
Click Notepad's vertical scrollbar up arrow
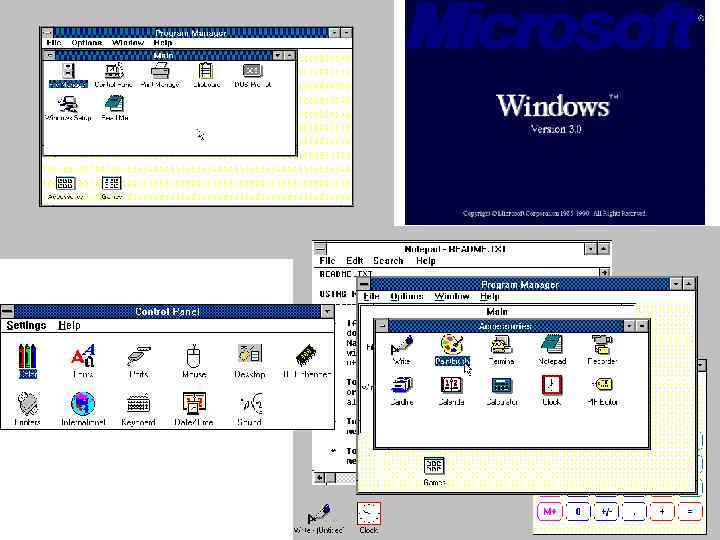click(x=605, y=272)
